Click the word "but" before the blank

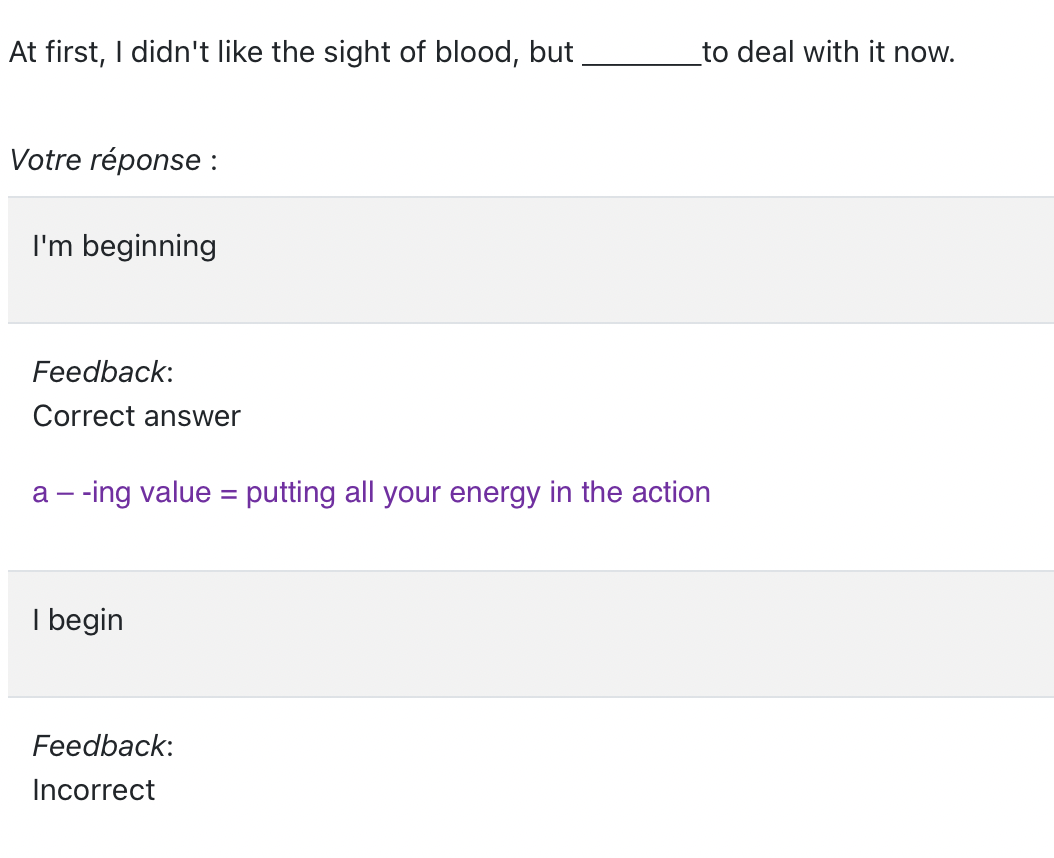pyautogui.click(x=551, y=52)
